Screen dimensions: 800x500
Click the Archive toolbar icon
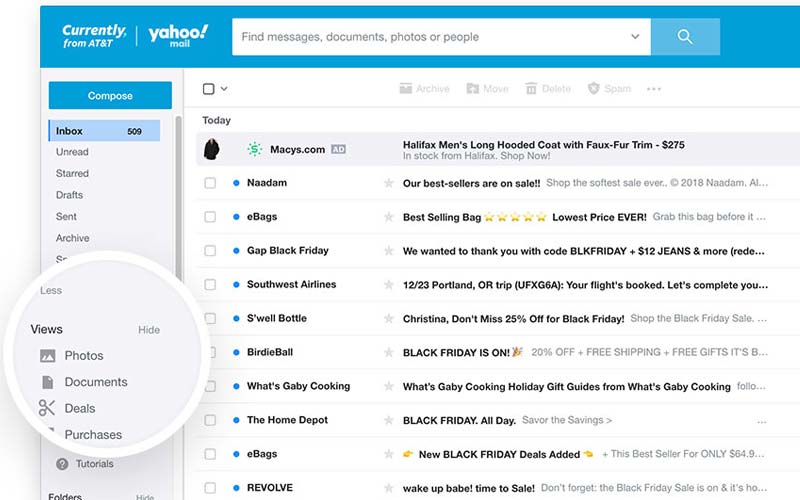tap(406, 89)
